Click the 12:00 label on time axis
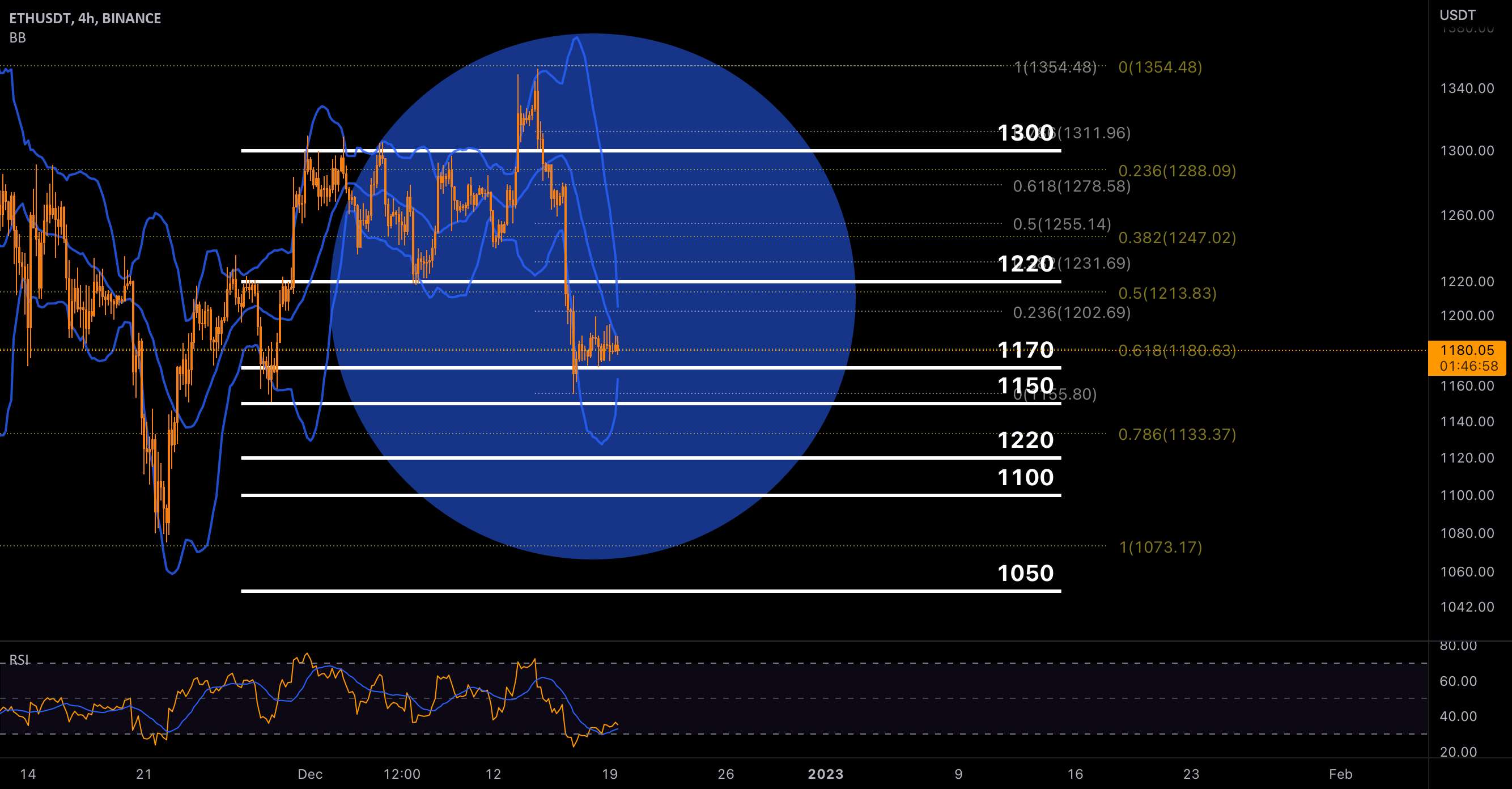1512x789 pixels. coord(402,774)
